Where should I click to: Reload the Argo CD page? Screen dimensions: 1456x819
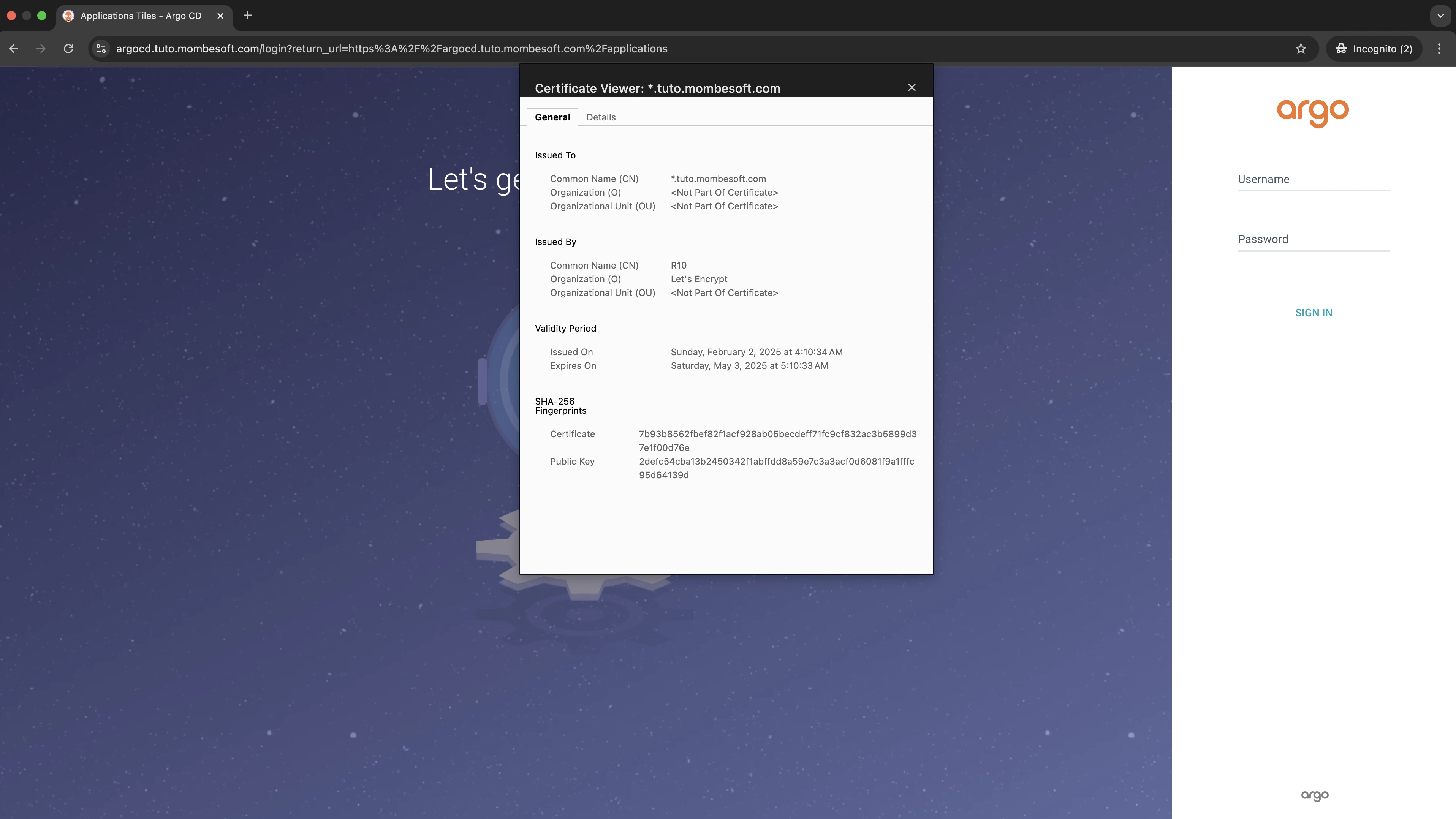(68, 49)
